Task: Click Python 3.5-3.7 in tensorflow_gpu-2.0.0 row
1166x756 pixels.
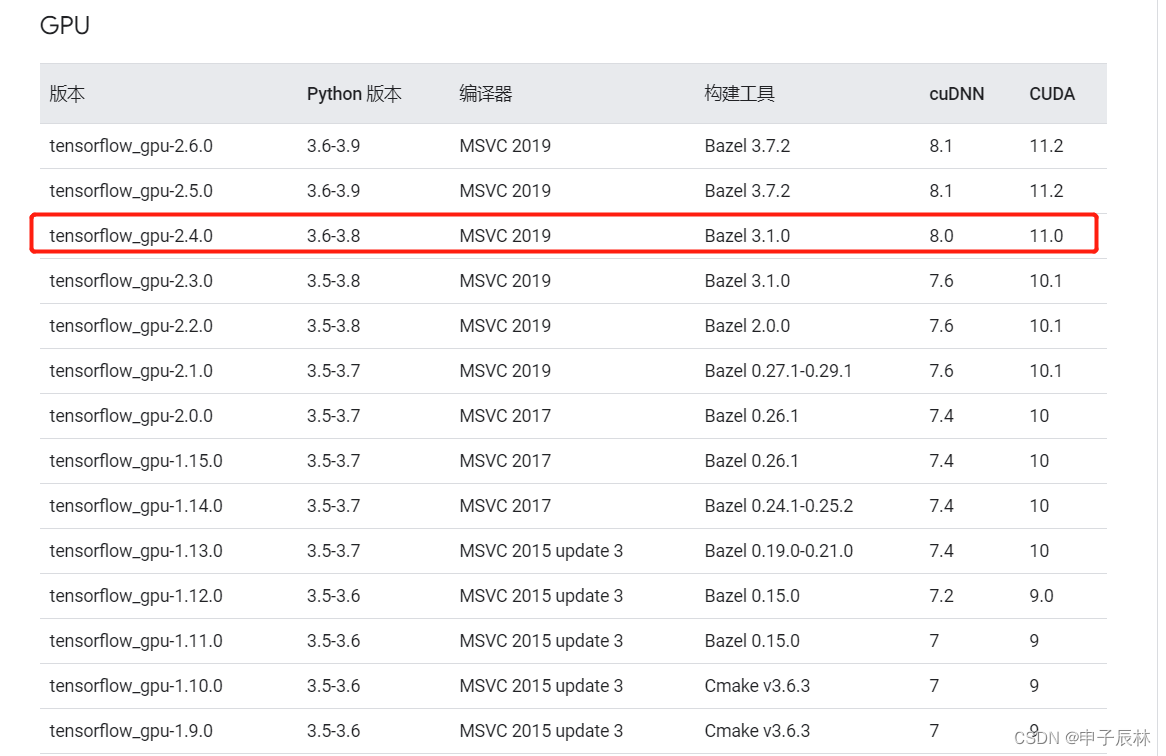Action: 333,416
